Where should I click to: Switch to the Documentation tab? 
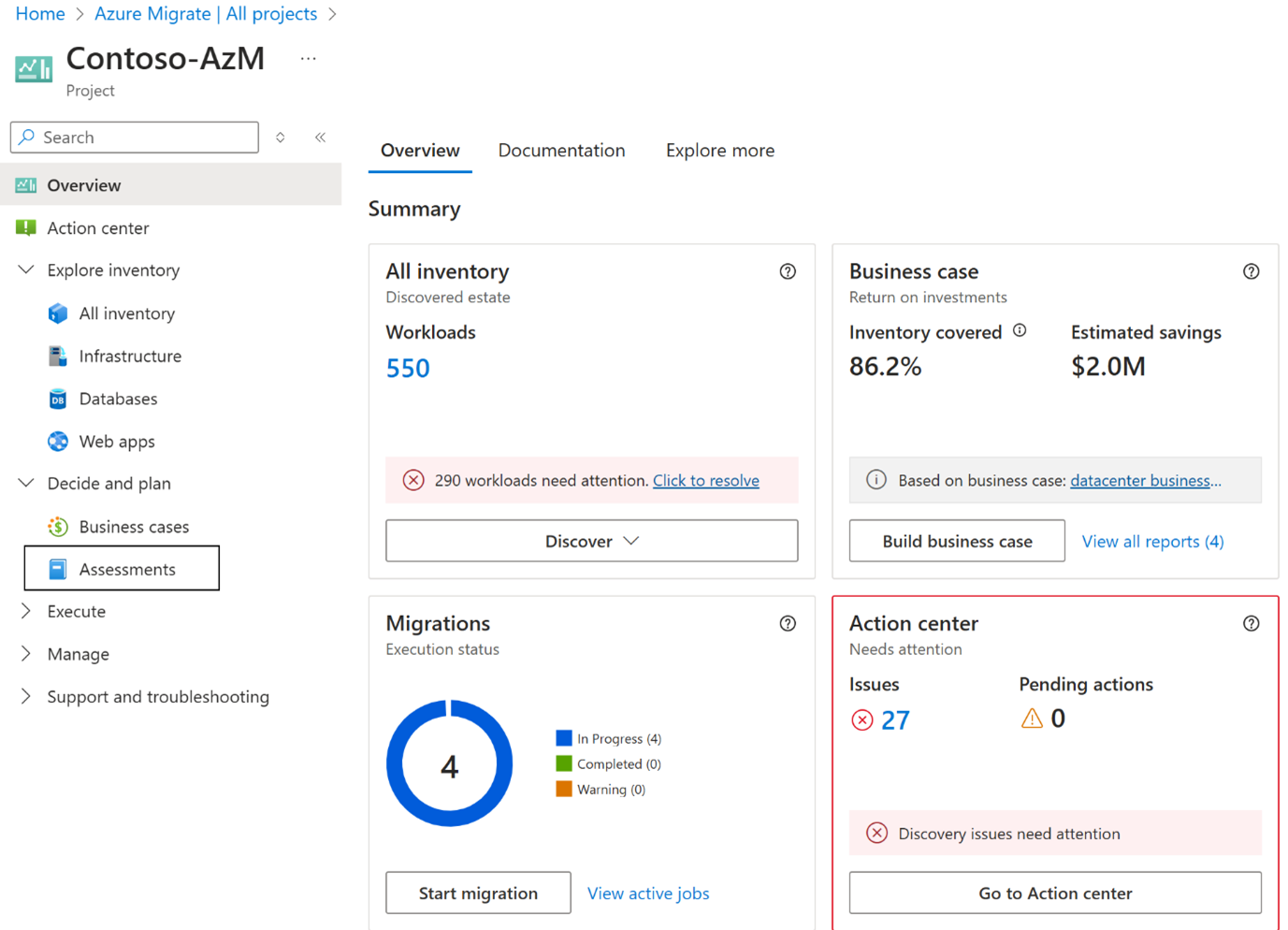pyautogui.click(x=561, y=151)
